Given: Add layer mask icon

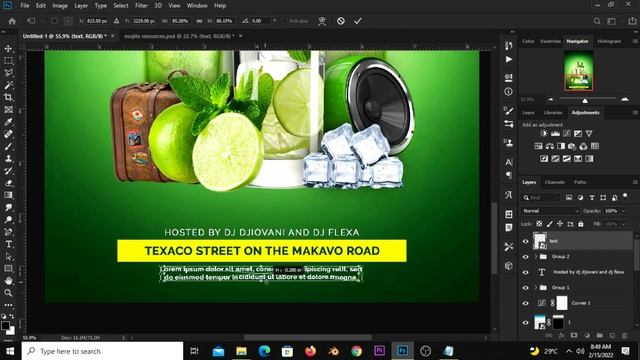Looking at the screenshot, I should click(x=574, y=336).
